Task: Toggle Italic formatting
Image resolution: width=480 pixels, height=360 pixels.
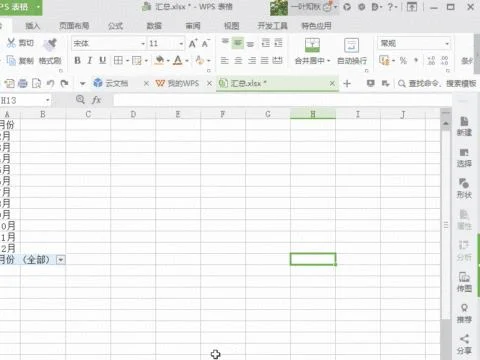Action: (x=89, y=60)
